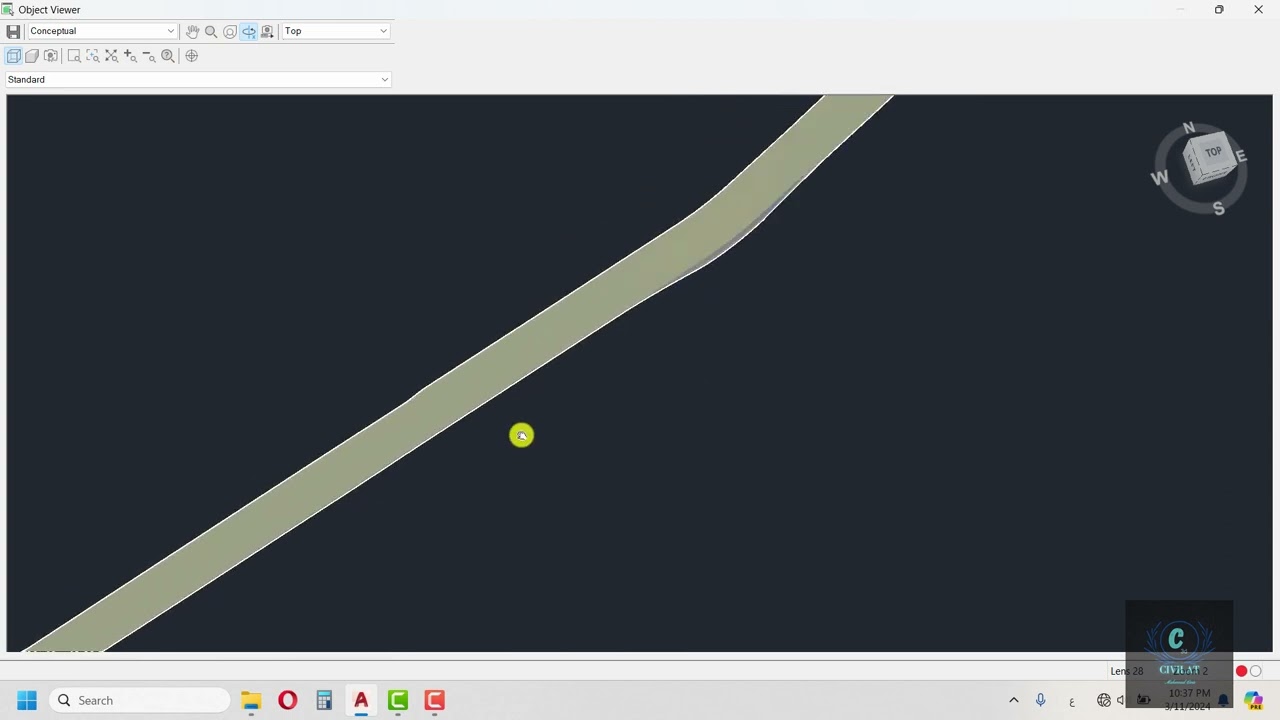Activate the Pan hand tool
Viewport: 1280px width, 720px height.
pyautogui.click(x=192, y=31)
